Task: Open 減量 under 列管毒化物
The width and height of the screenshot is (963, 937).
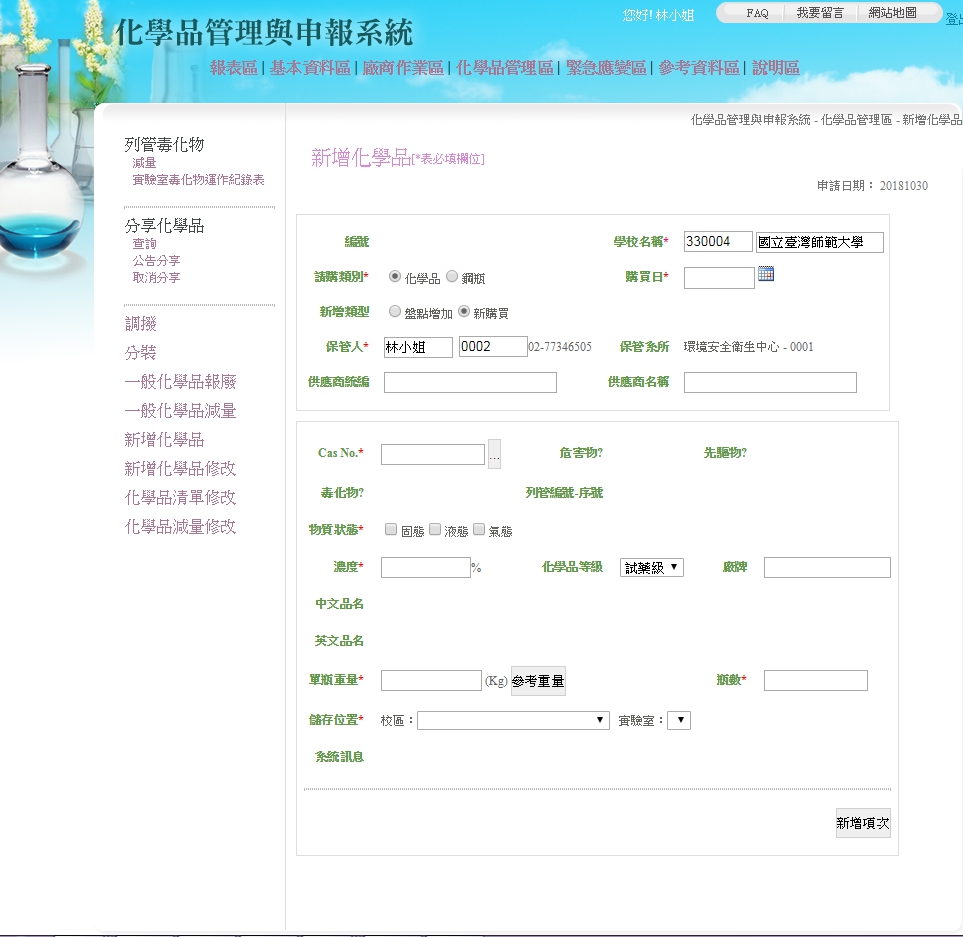Action: (x=144, y=163)
